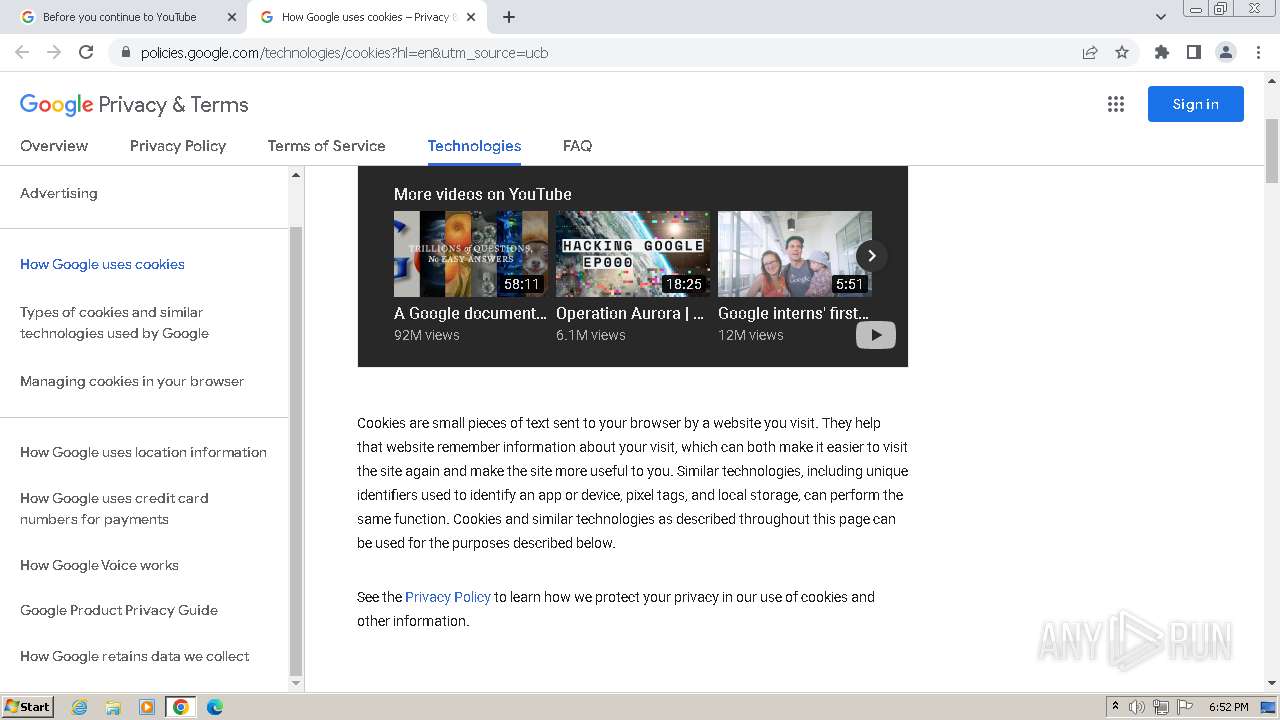Open the Chrome profile avatar
This screenshot has height=720, width=1280.
click(1225, 52)
